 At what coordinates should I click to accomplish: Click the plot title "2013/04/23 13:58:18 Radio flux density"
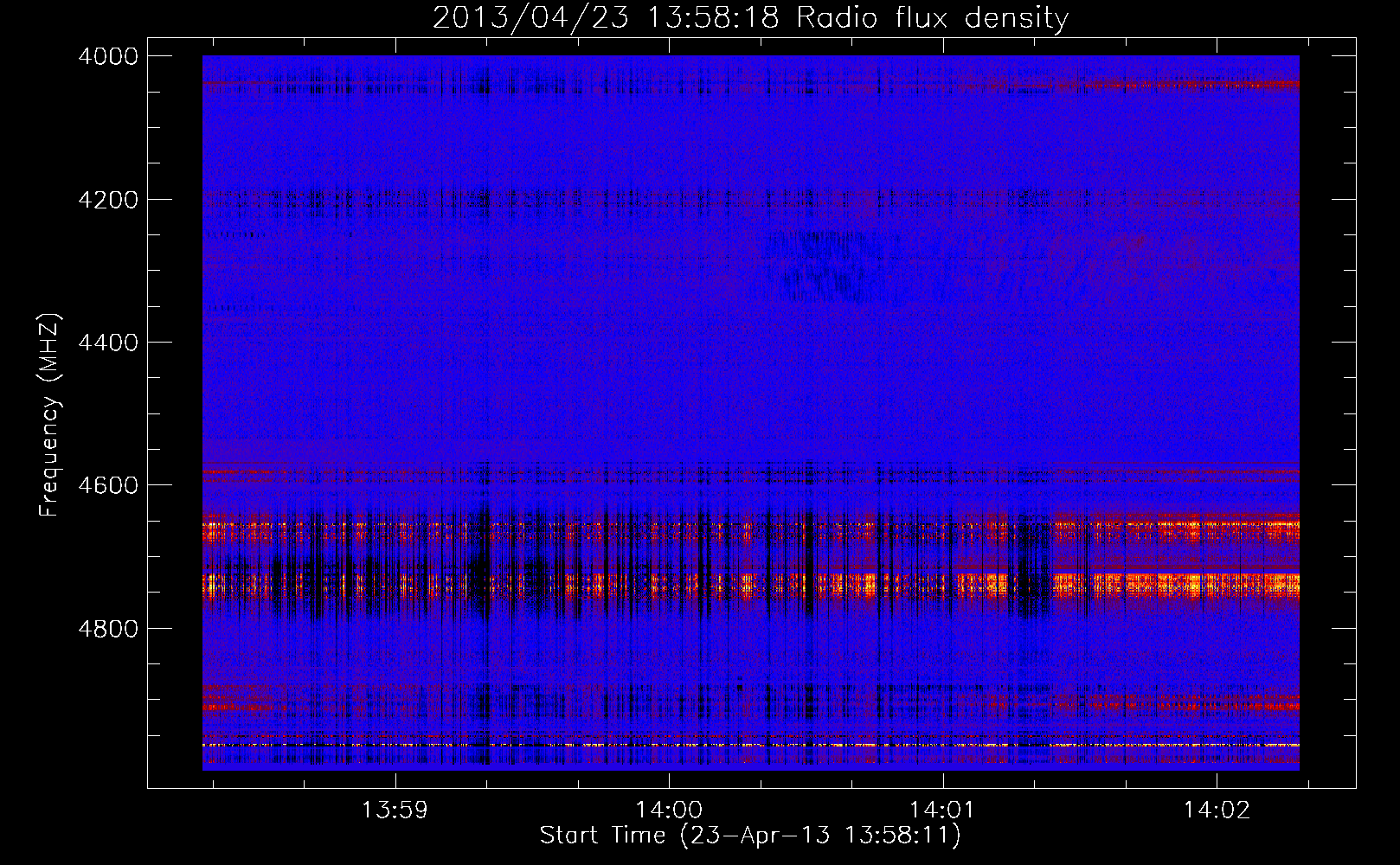[x=750, y=17]
